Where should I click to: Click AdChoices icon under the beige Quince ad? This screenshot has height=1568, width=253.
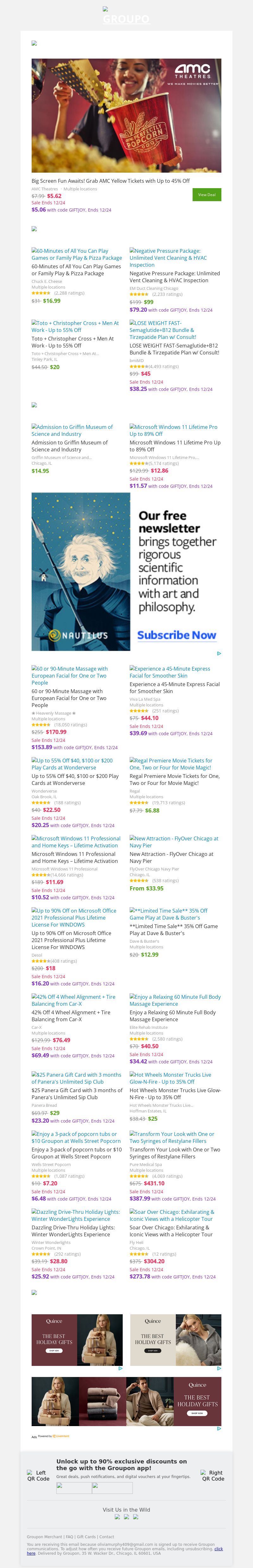click(x=219, y=1368)
